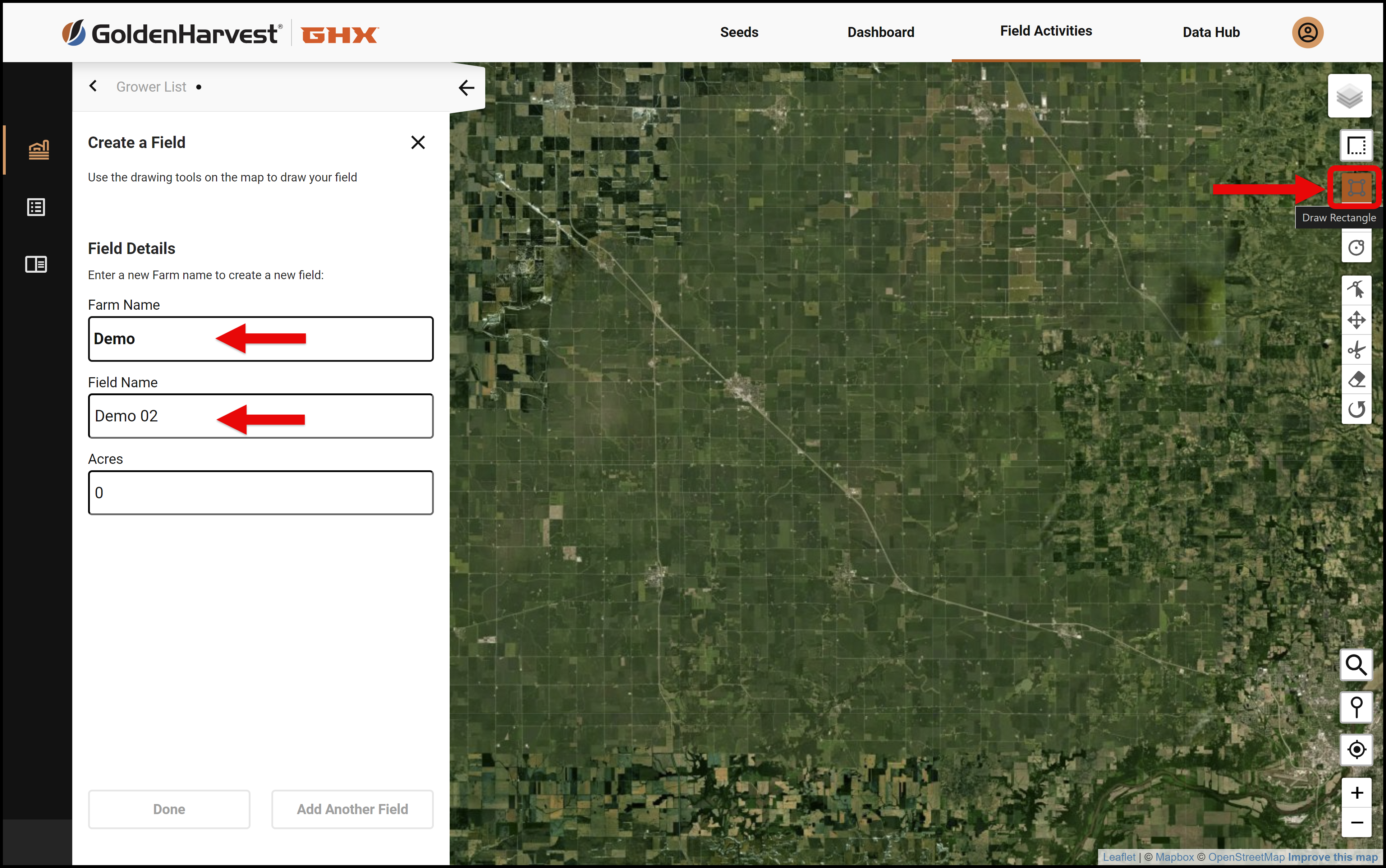The height and width of the screenshot is (868, 1386).
Task: Select the Move/drag layers tool
Action: [1356, 320]
